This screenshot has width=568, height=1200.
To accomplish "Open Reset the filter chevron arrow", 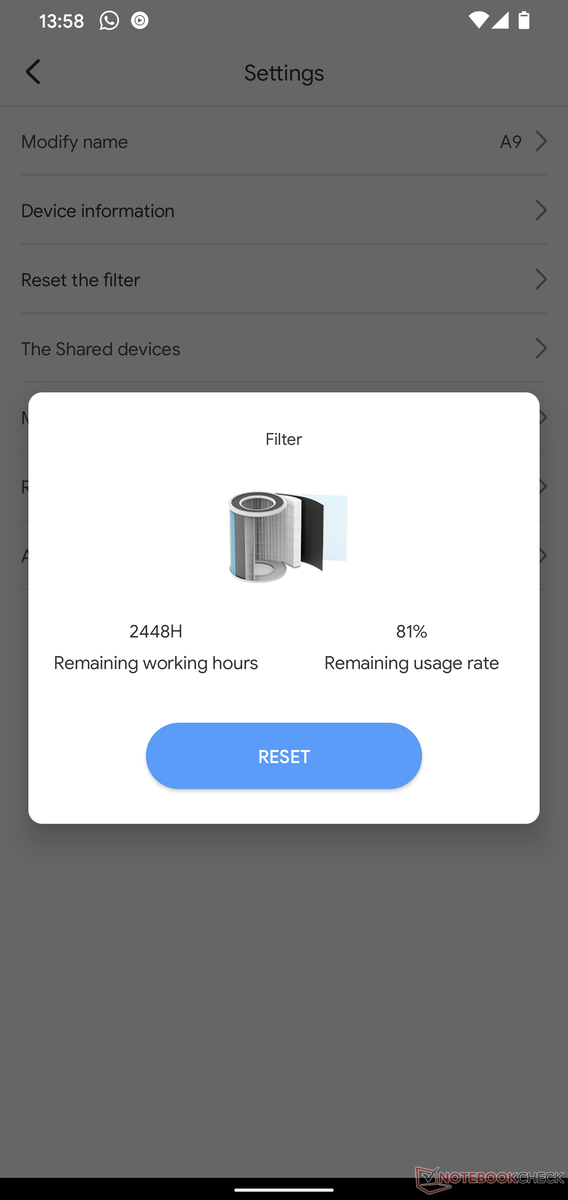I will pos(541,279).
